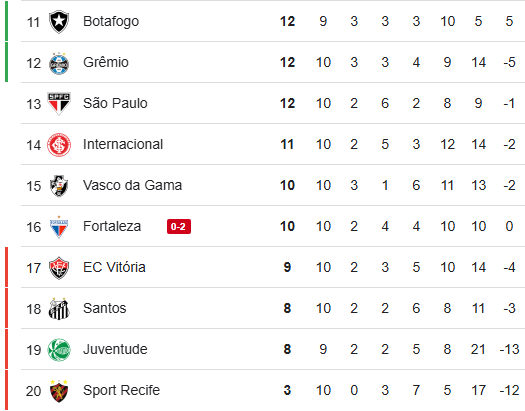Click the Internacional red crest
The height and width of the screenshot is (411, 525).
pyautogui.click(x=59, y=145)
